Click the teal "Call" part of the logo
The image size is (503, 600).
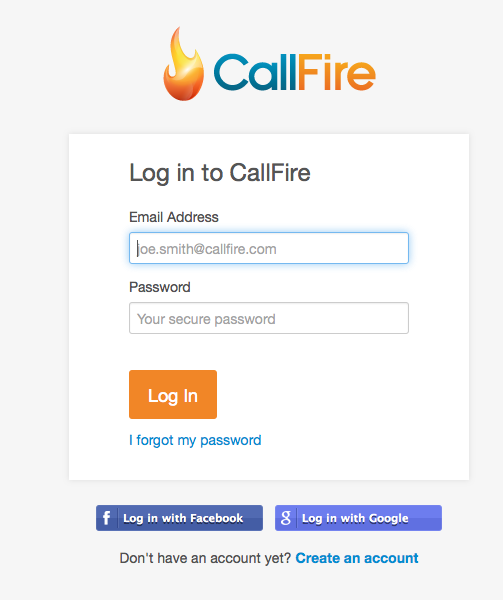point(254,72)
